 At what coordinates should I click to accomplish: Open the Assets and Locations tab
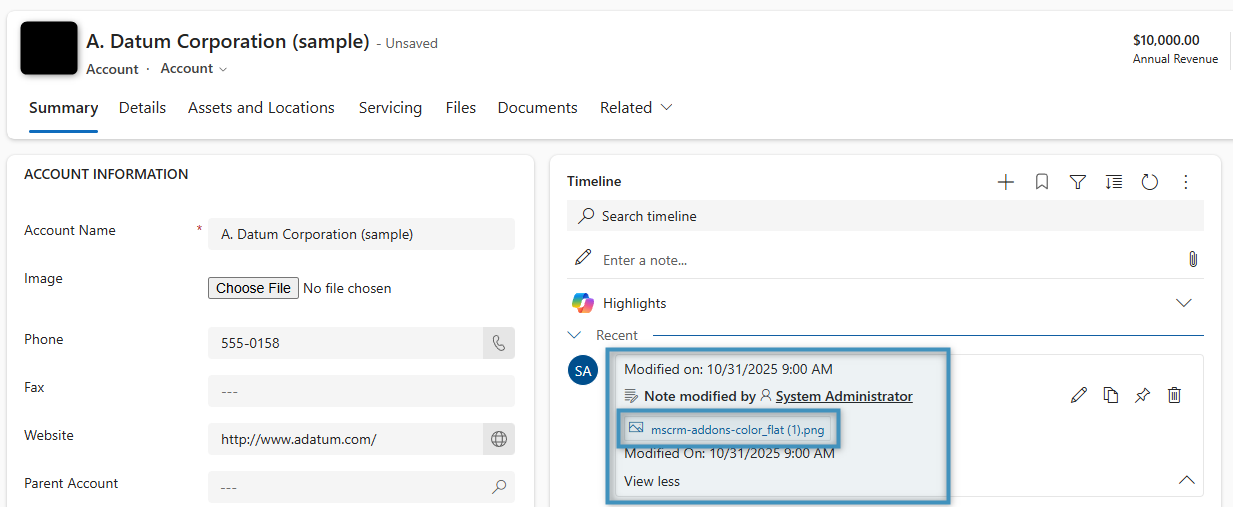click(x=261, y=108)
